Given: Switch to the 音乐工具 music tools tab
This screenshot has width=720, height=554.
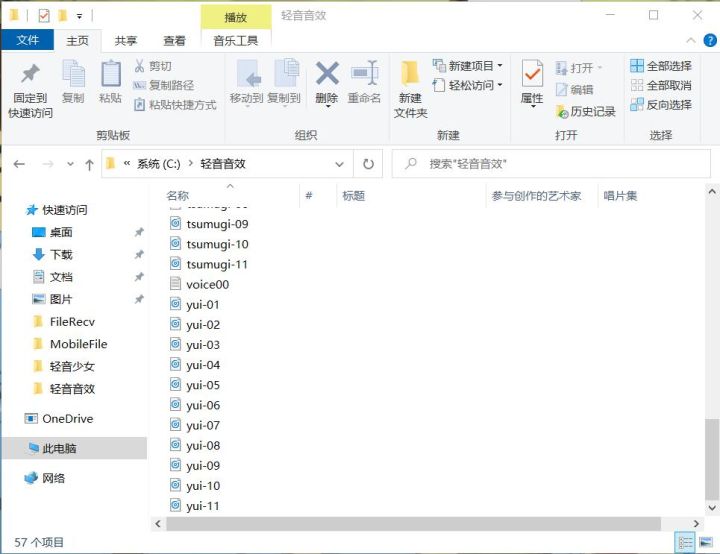Looking at the screenshot, I should 236,41.
